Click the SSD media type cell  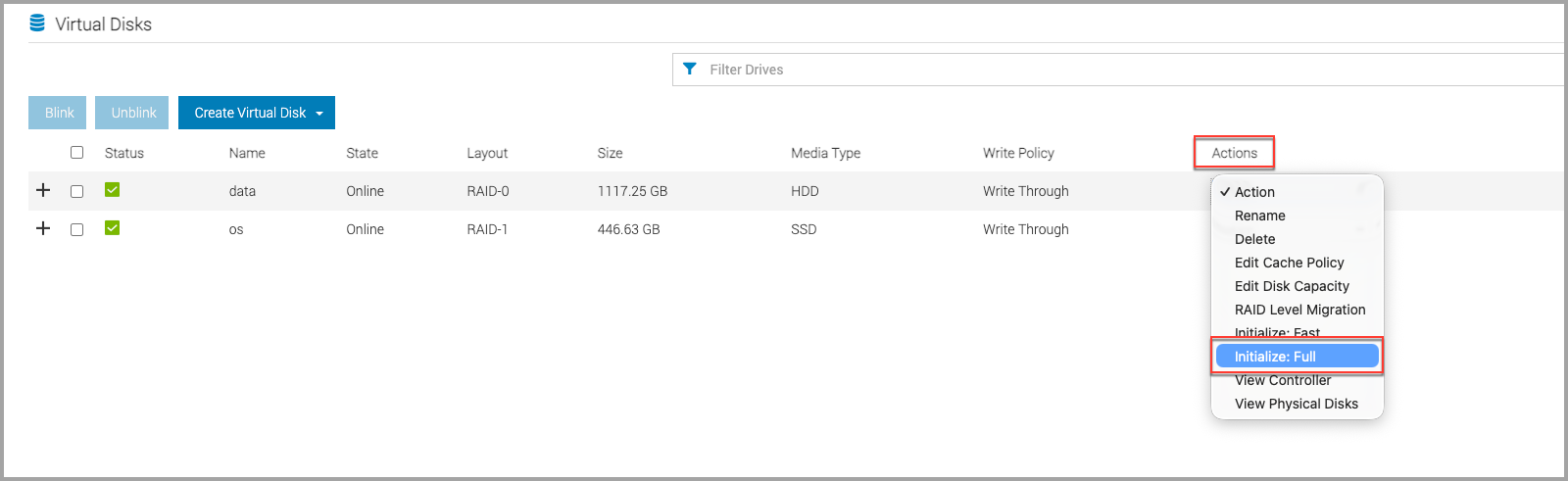[x=804, y=229]
